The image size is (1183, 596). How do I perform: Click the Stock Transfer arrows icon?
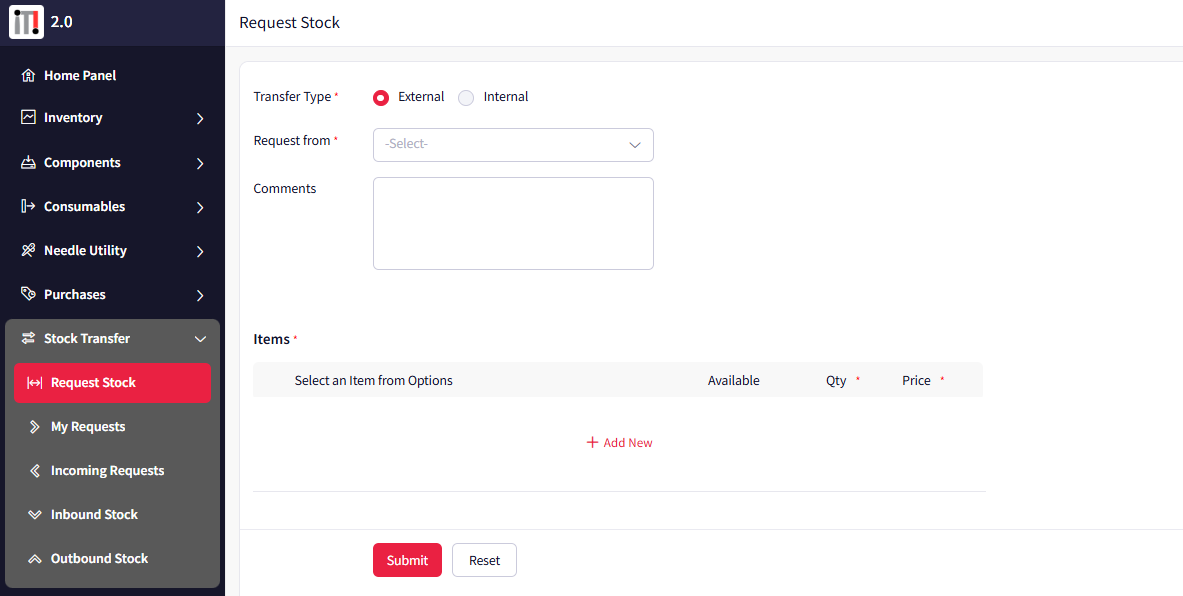(x=28, y=338)
